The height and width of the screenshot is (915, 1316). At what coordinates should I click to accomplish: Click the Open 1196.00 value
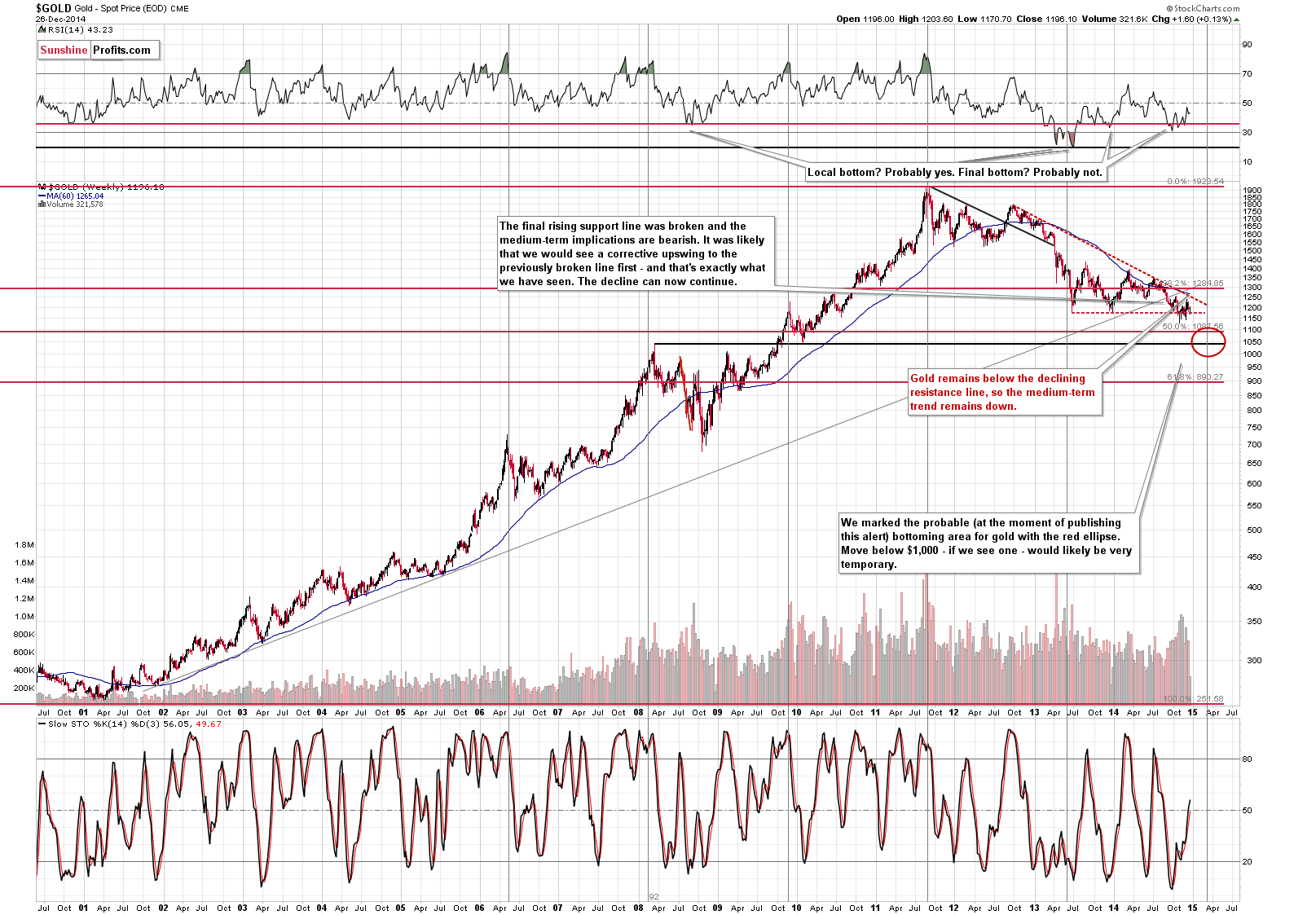coord(865,19)
